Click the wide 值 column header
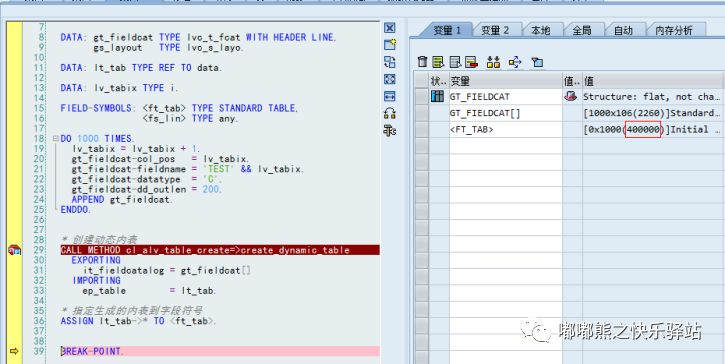725x364 pixels. [x=653, y=81]
